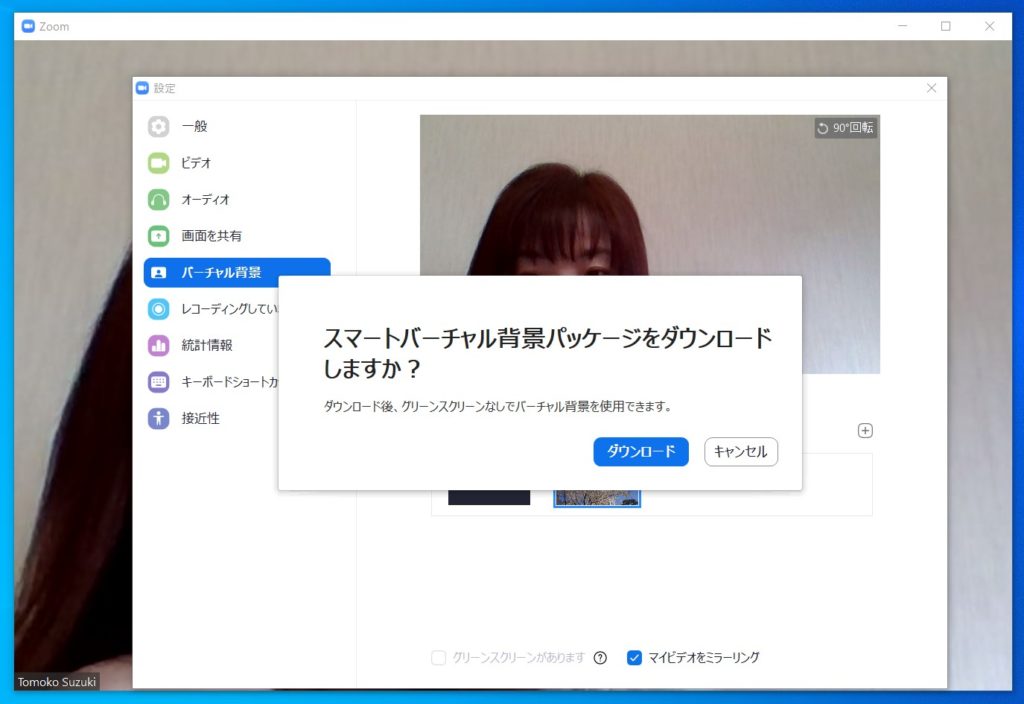Click the Tomoko Suzuki name label
The height and width of the screenshot is (704, 1024).
pos(57,682)
